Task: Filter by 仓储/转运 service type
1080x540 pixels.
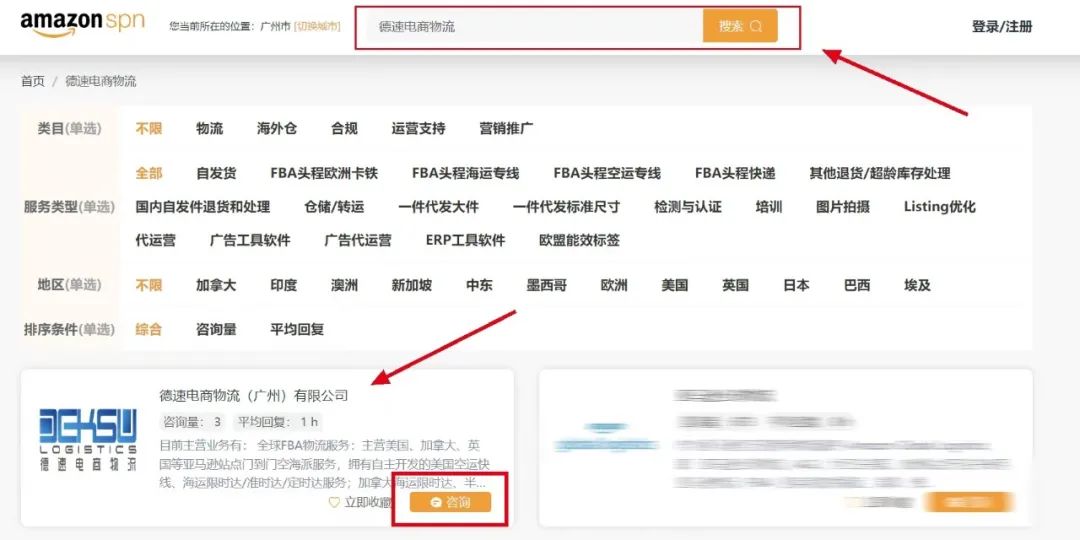Action: tap(334, 207)
